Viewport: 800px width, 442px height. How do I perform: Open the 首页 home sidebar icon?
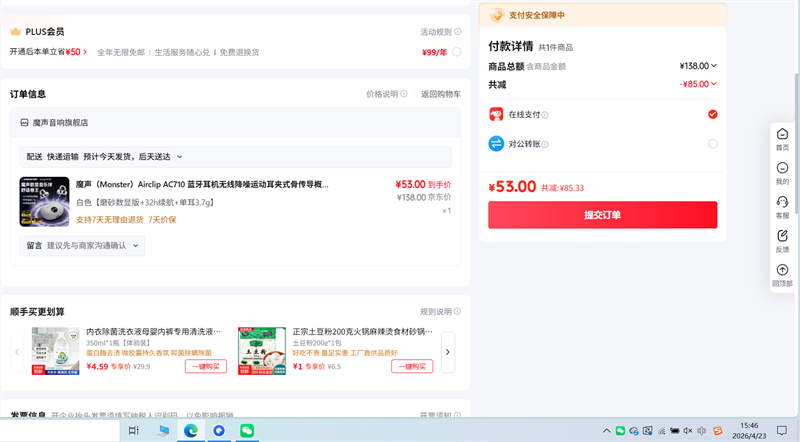(782, 134)
